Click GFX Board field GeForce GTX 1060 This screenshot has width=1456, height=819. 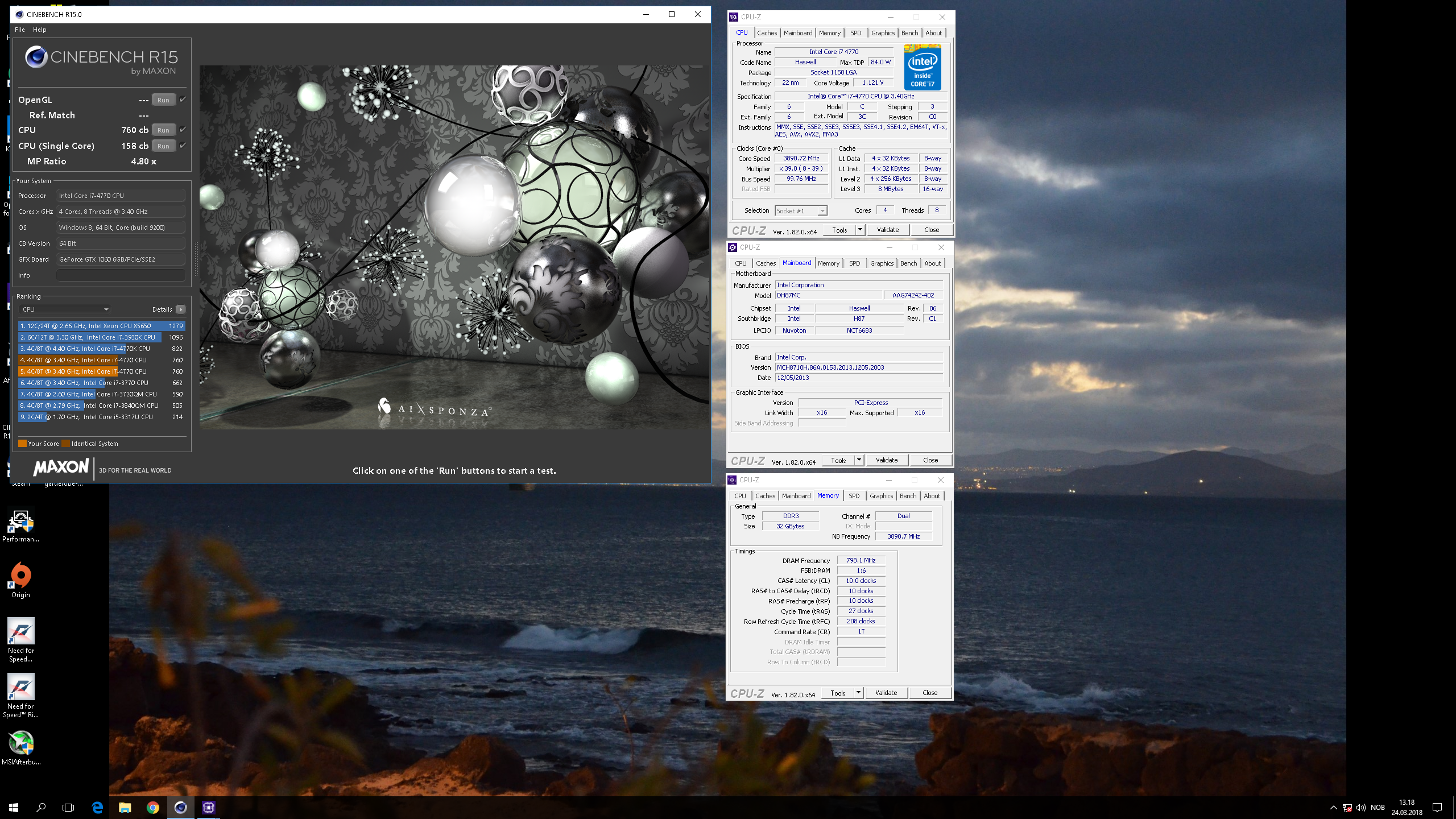(121, 259)
